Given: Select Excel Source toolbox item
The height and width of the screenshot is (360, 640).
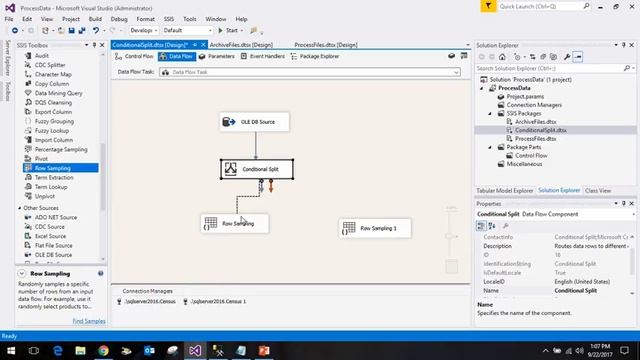Looking at the screenshot, I should pyautogui.click(x=50, y=236).
